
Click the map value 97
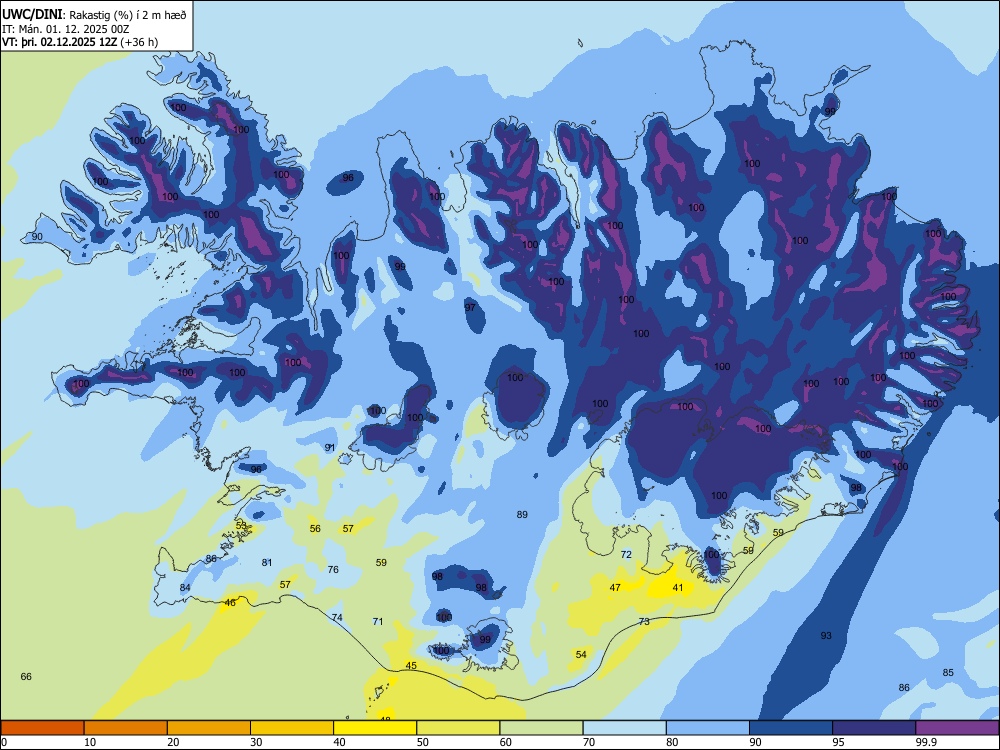(x=470, y=307)
